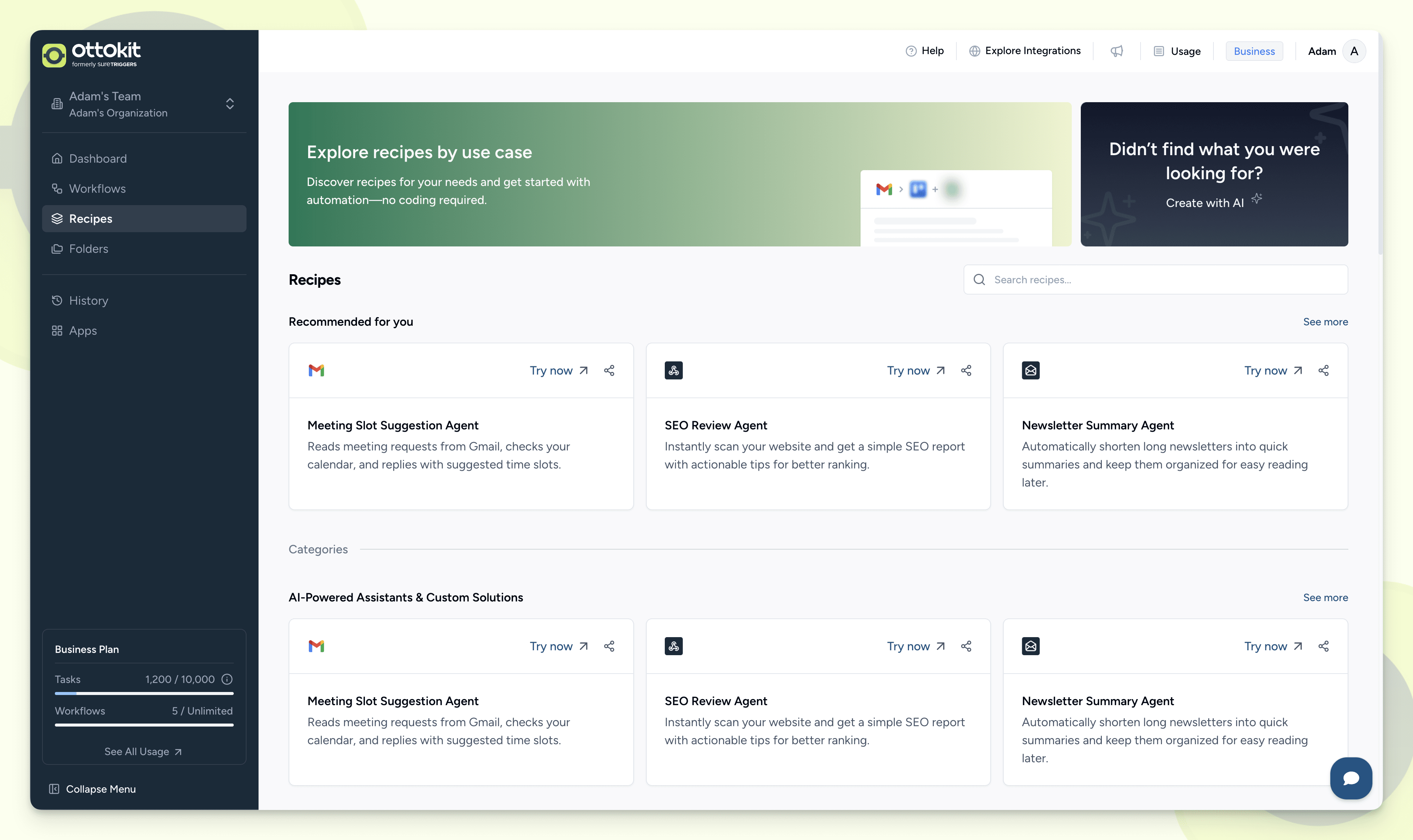Click the Adam user avatar
1413x840 pixels.
tap(1354, 51)
